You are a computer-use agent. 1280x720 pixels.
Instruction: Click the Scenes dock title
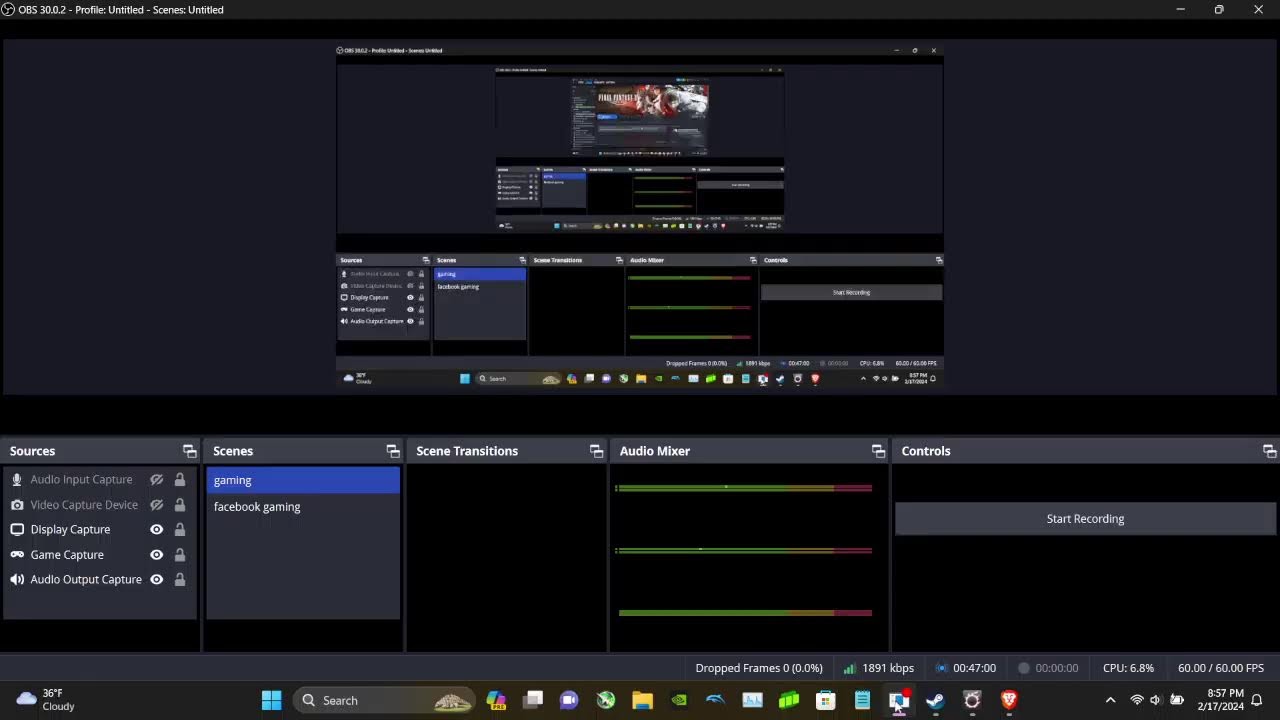click(233, 451)
